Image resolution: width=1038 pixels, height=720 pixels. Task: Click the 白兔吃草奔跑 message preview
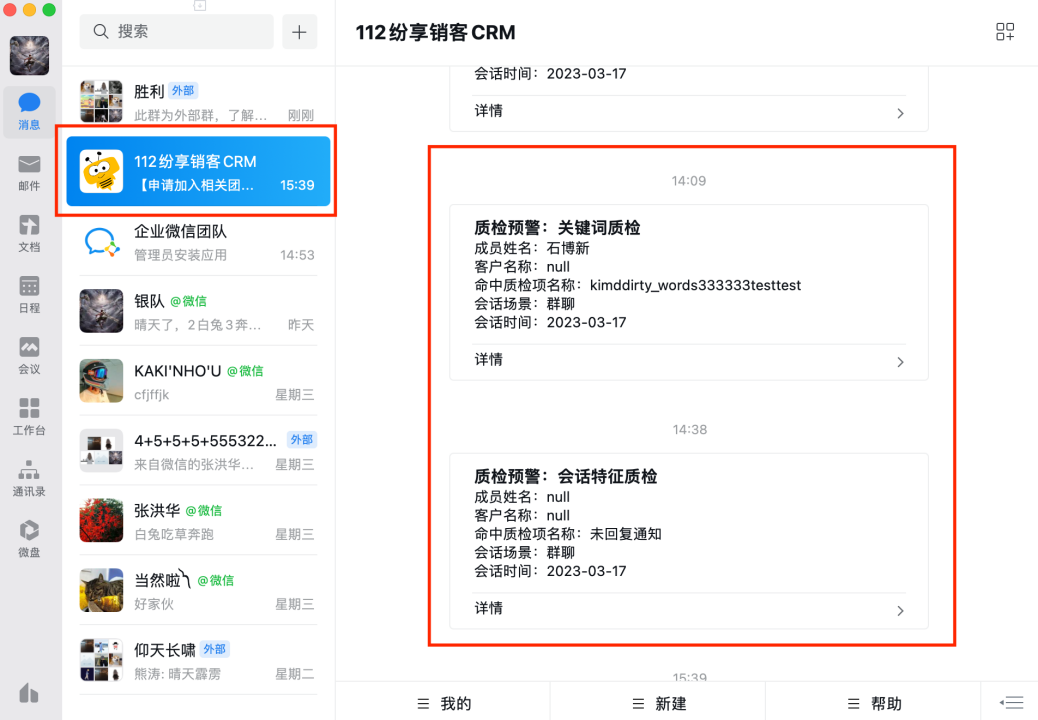coord(174,535)
